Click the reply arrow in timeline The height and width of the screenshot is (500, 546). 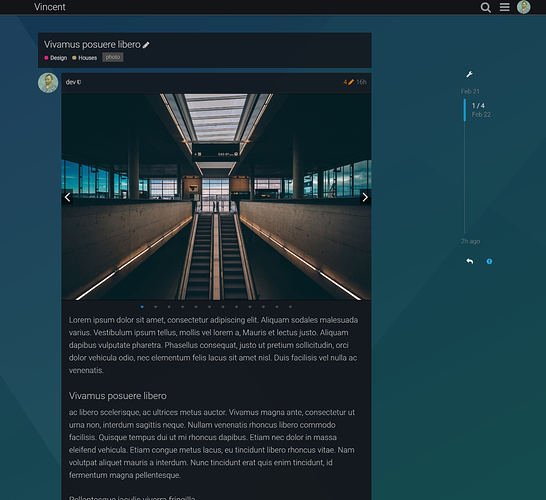point(470,261)
